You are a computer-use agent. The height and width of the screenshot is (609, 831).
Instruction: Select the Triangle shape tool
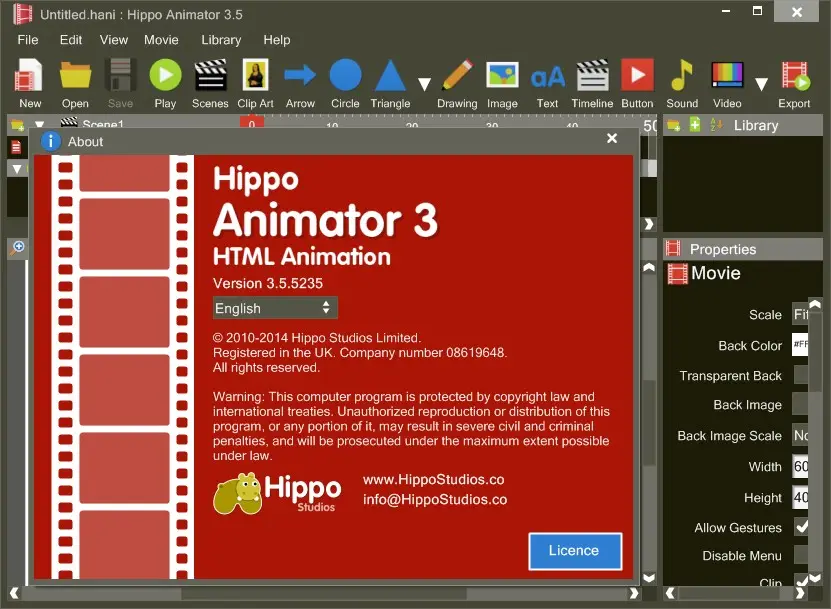[x=391, y=84]
